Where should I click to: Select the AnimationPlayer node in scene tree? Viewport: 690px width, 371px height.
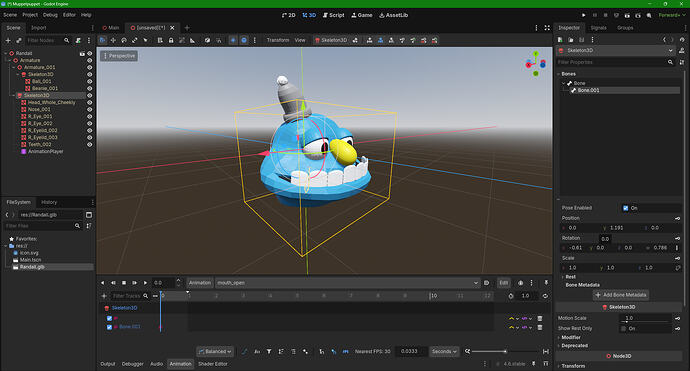pyautogui.click(x=45, y=151)
